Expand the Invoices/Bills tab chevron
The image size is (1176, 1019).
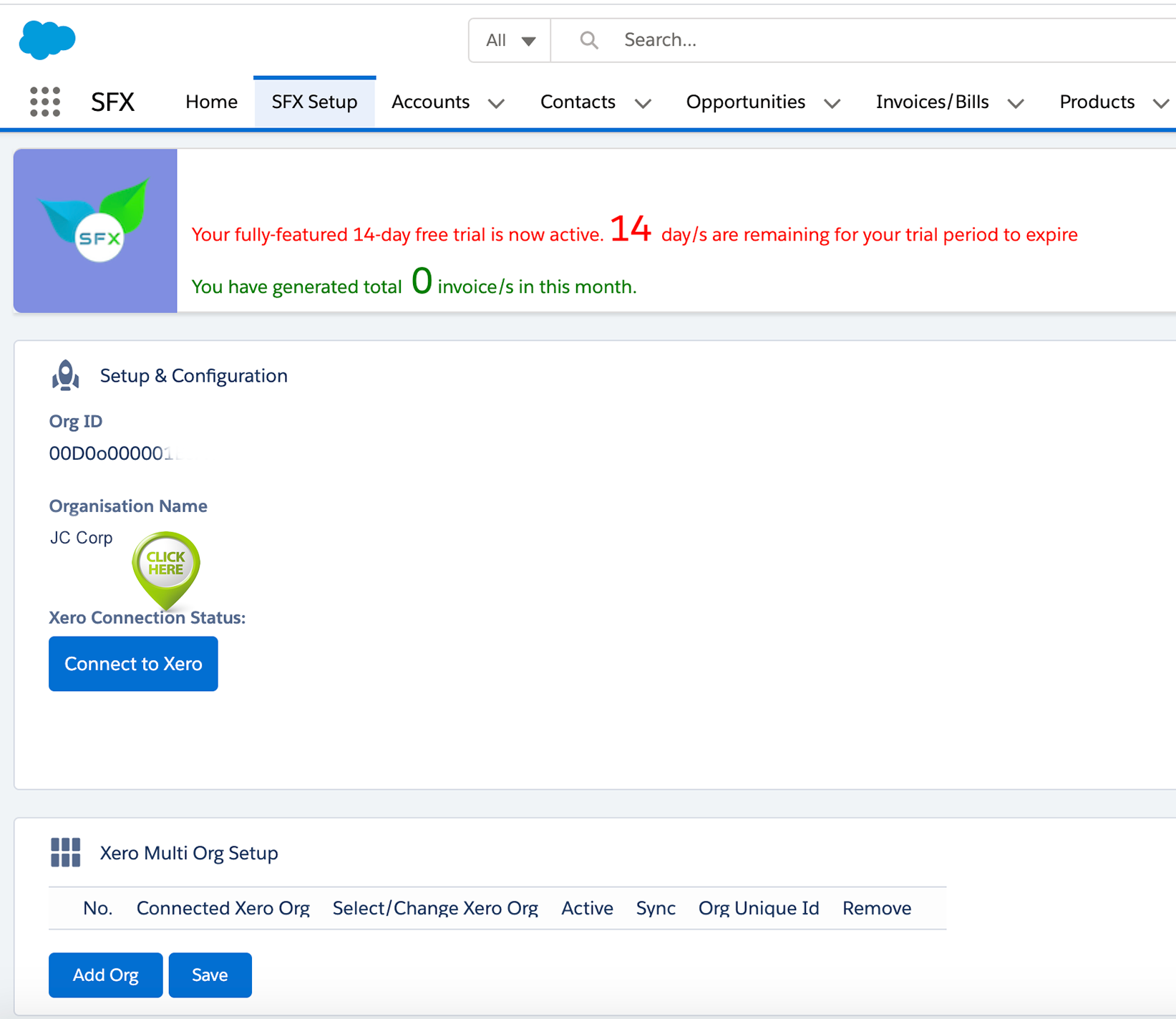click(x=1016, y=104)
